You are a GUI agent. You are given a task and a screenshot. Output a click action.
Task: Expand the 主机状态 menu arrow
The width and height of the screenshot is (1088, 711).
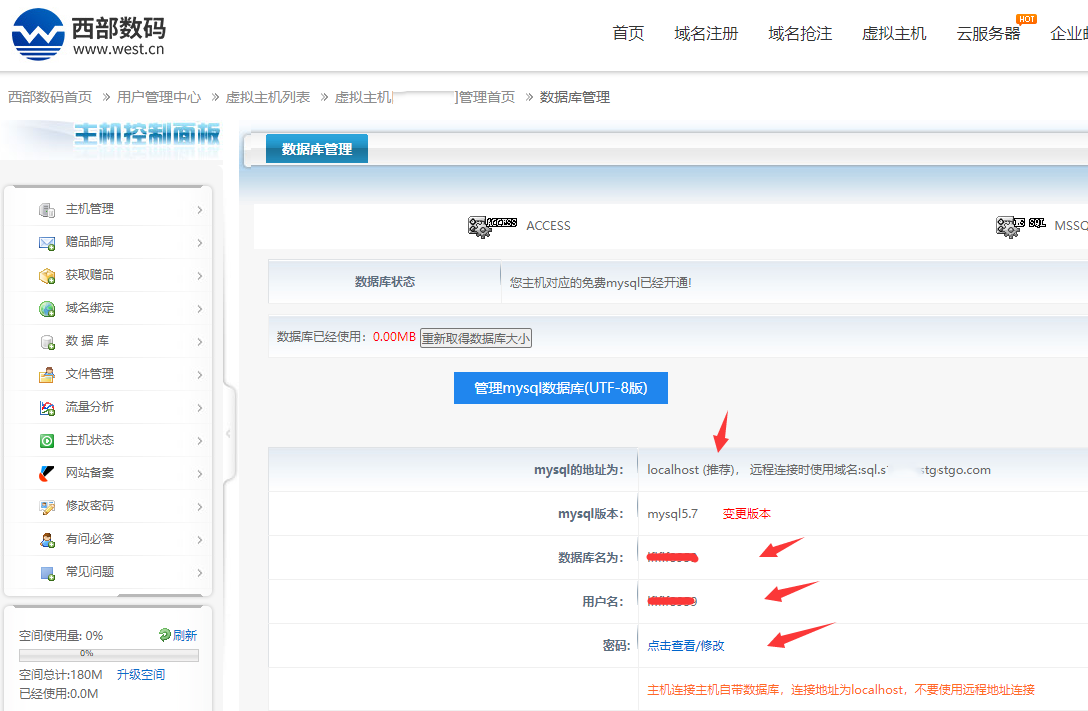[200, 441]
